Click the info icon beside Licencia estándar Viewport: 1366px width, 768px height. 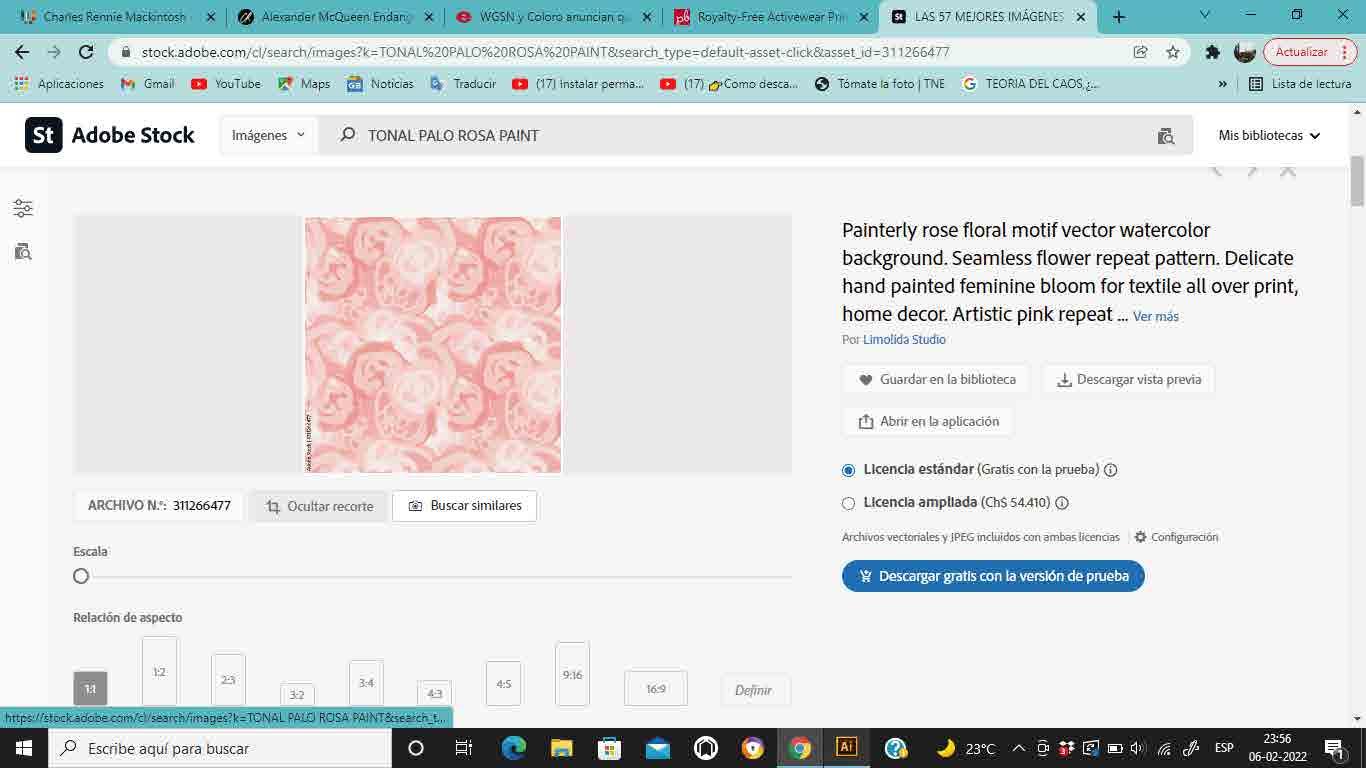[1110, 470]
